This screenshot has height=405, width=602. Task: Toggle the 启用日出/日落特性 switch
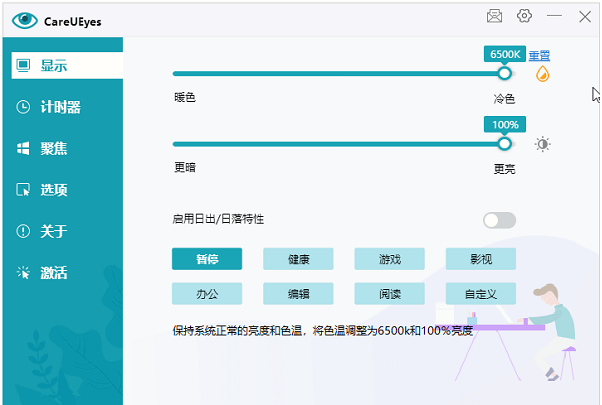(x=499, y=220)
